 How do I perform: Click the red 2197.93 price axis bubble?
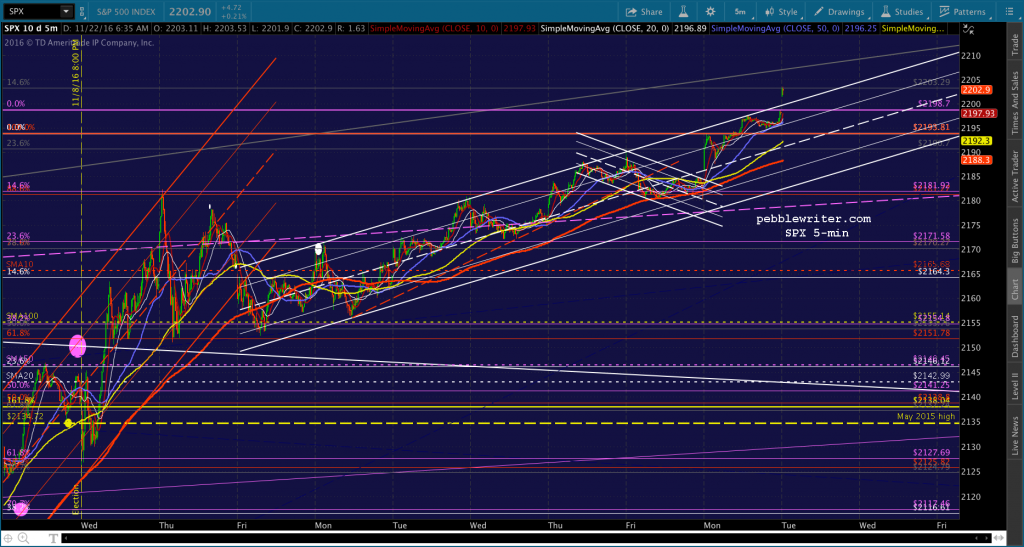tap(978, 114)
